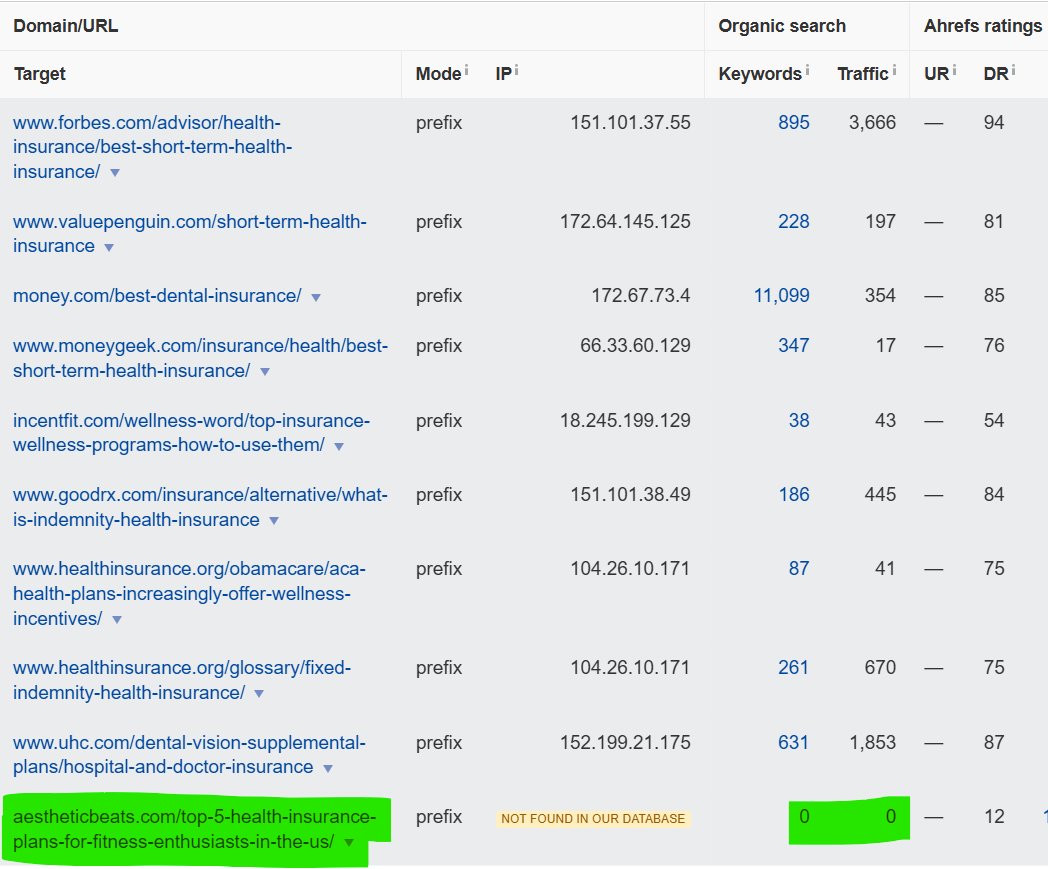This screenshot has height=869, width=1048.
Task: Select IP address 18.245.199.129
Action: pos(625,420)
